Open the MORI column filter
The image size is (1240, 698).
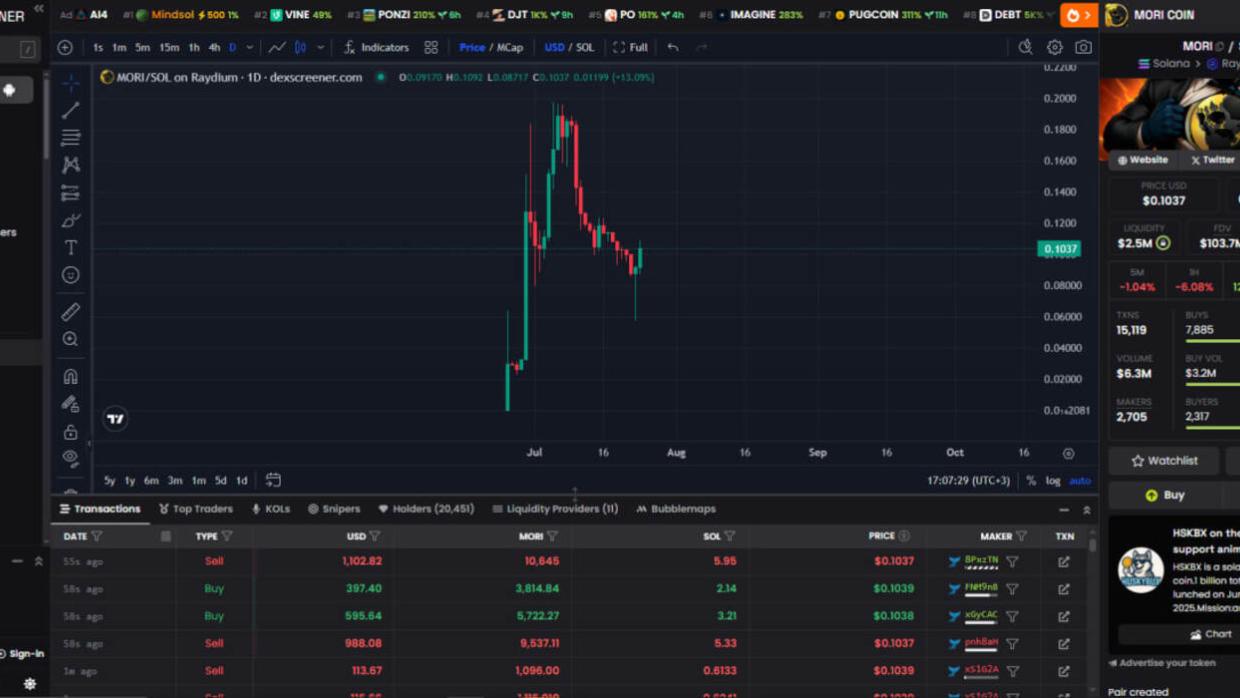coord(552,536)
